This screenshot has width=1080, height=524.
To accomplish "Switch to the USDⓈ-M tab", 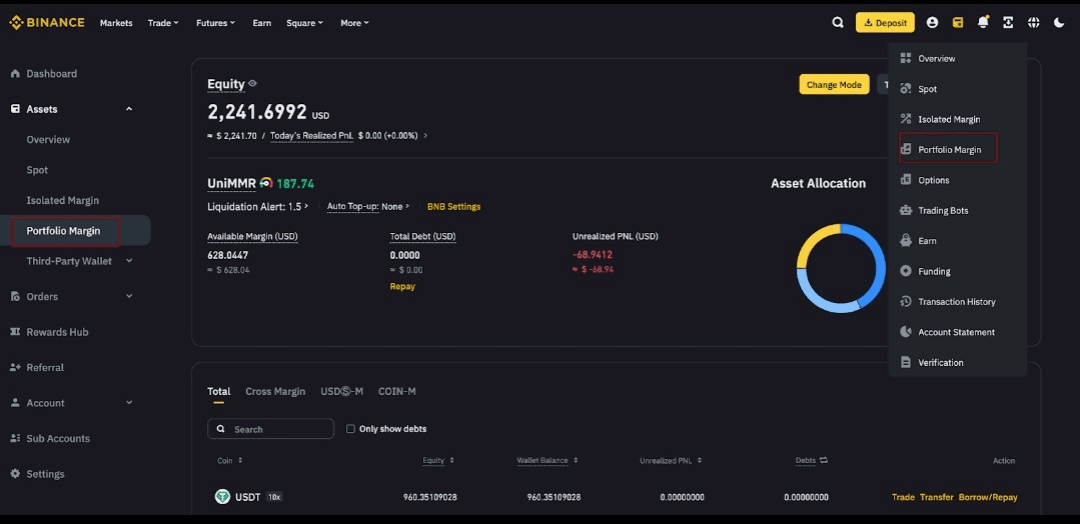I will [x=342, y=391].
